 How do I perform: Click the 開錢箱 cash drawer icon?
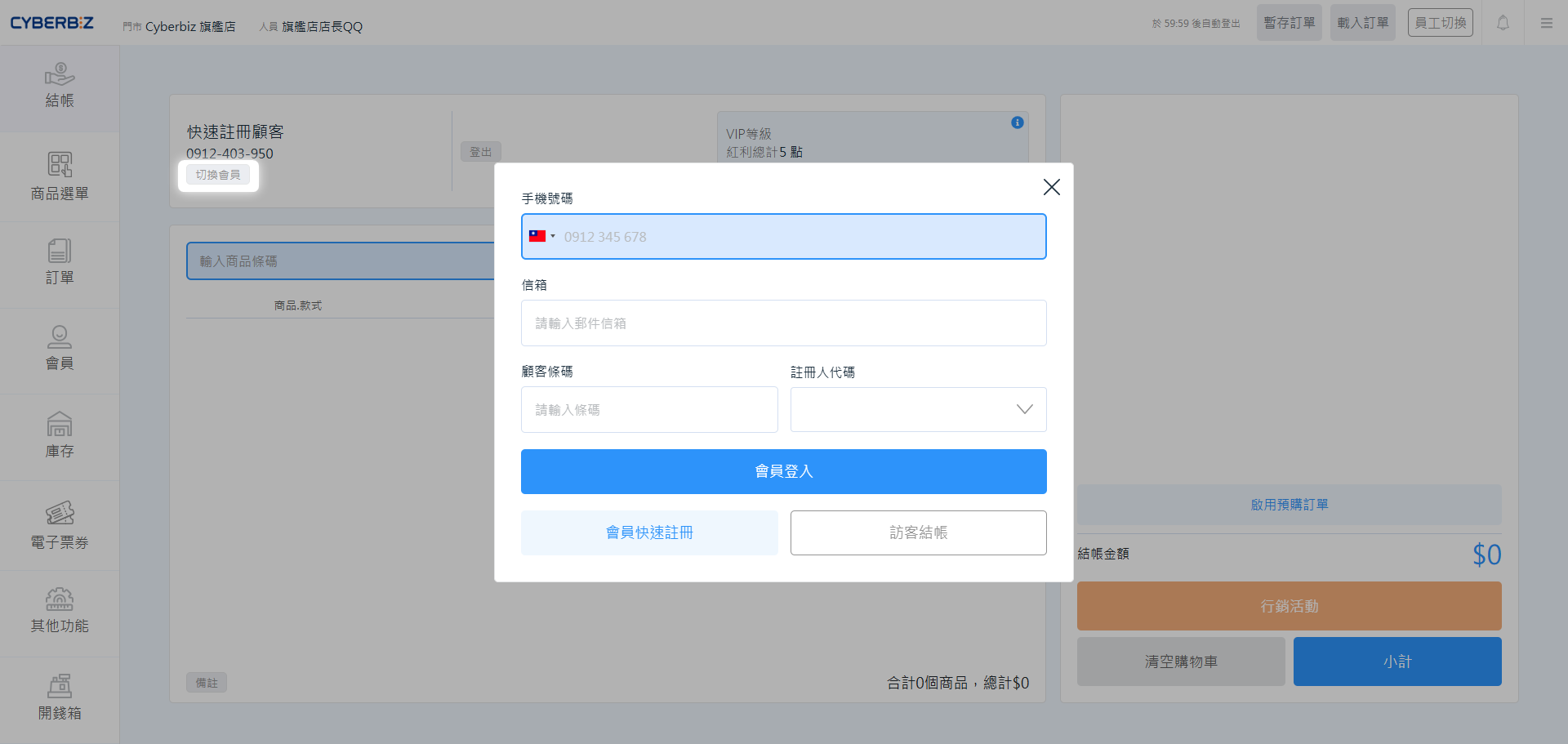(x=60, y=697)
